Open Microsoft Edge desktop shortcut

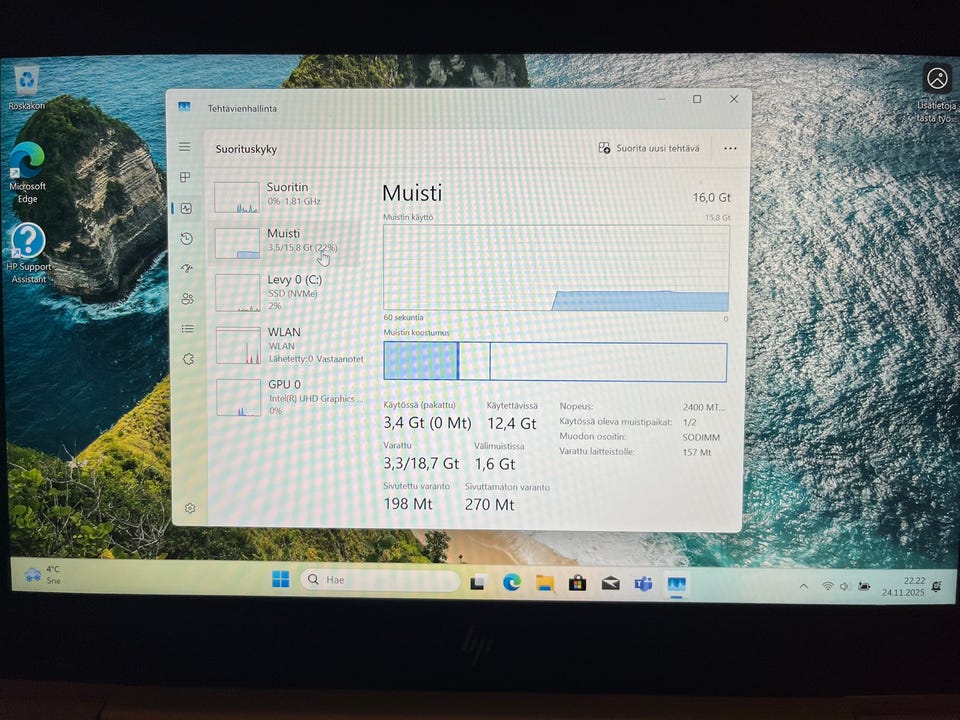coord(27,173)
